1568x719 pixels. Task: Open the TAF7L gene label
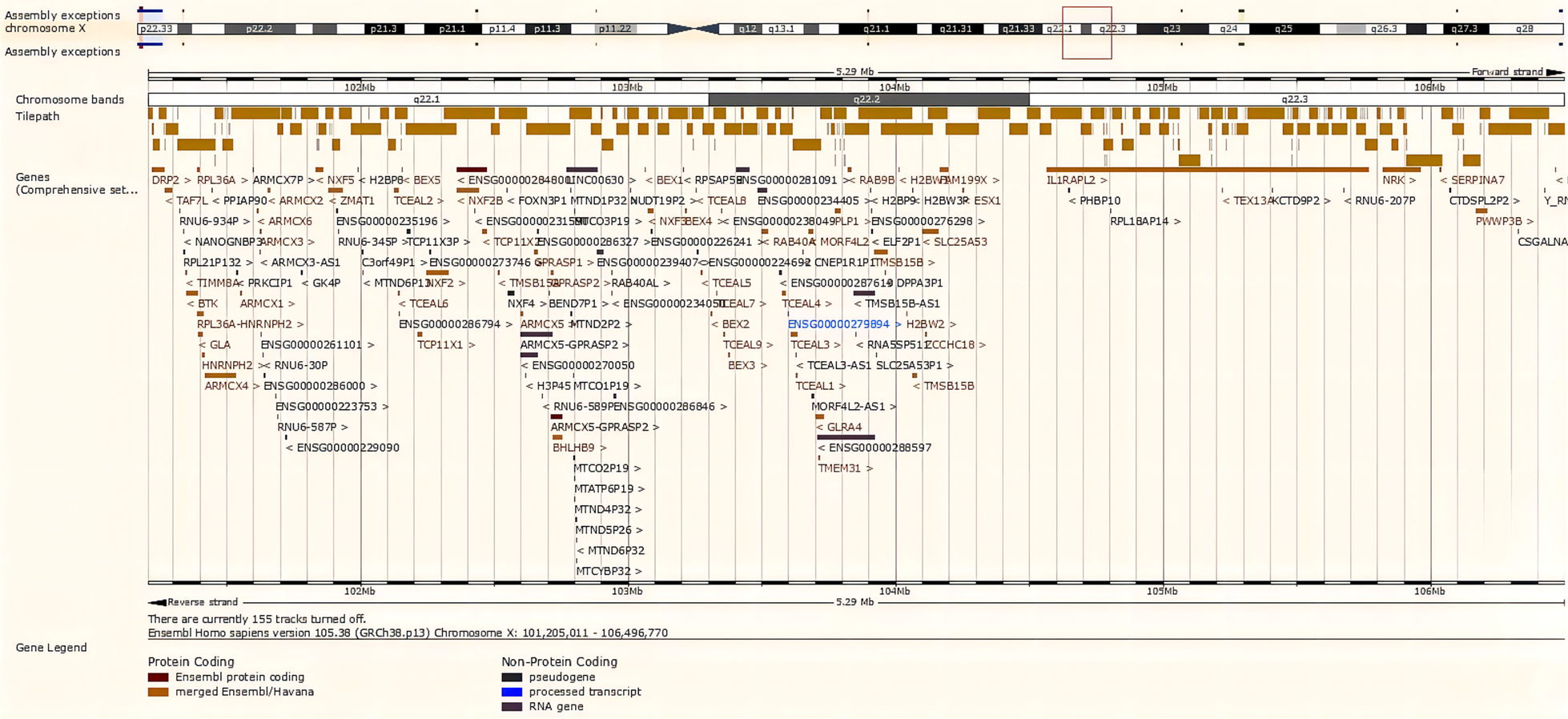pos(187,201)
